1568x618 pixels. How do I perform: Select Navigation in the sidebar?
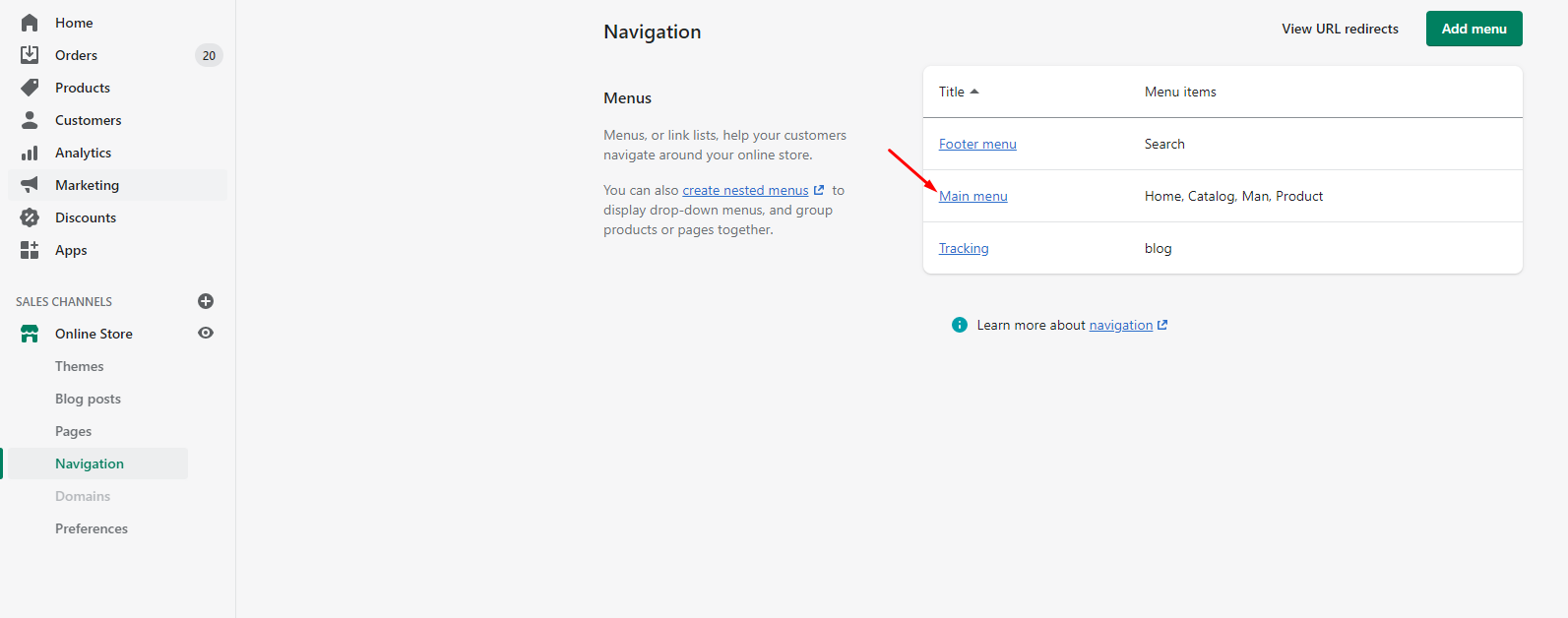[x=90, y=463]
